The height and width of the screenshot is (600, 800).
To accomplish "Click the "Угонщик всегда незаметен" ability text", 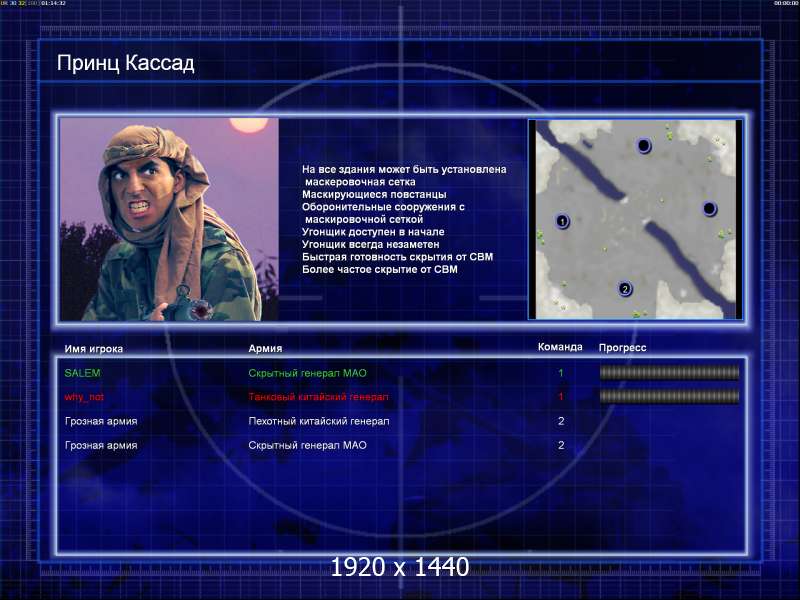I will tap(370, 245).
